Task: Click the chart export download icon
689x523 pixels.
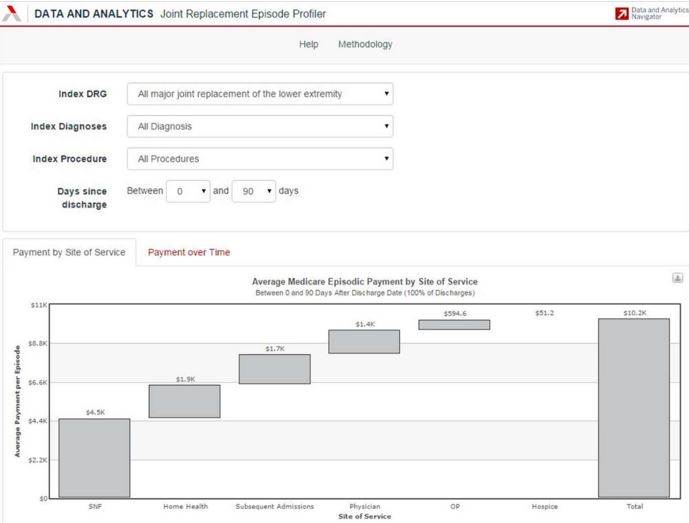Action: click(677, 278)
